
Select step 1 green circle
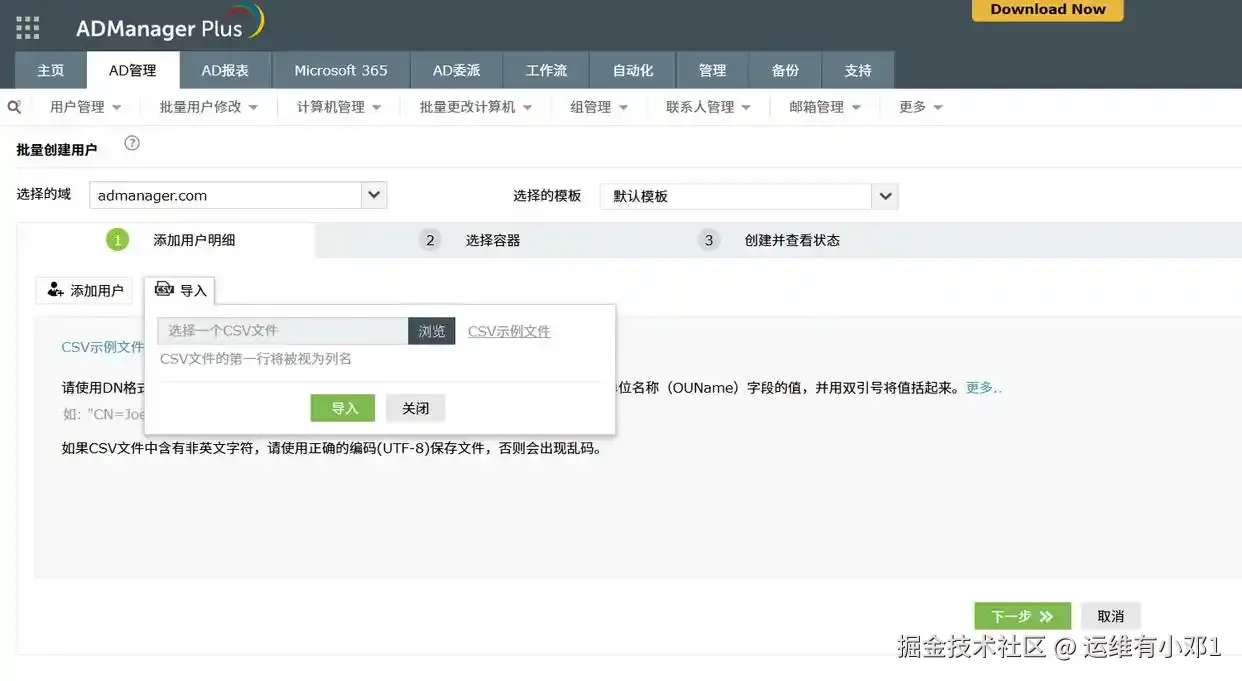coord(117,240)
